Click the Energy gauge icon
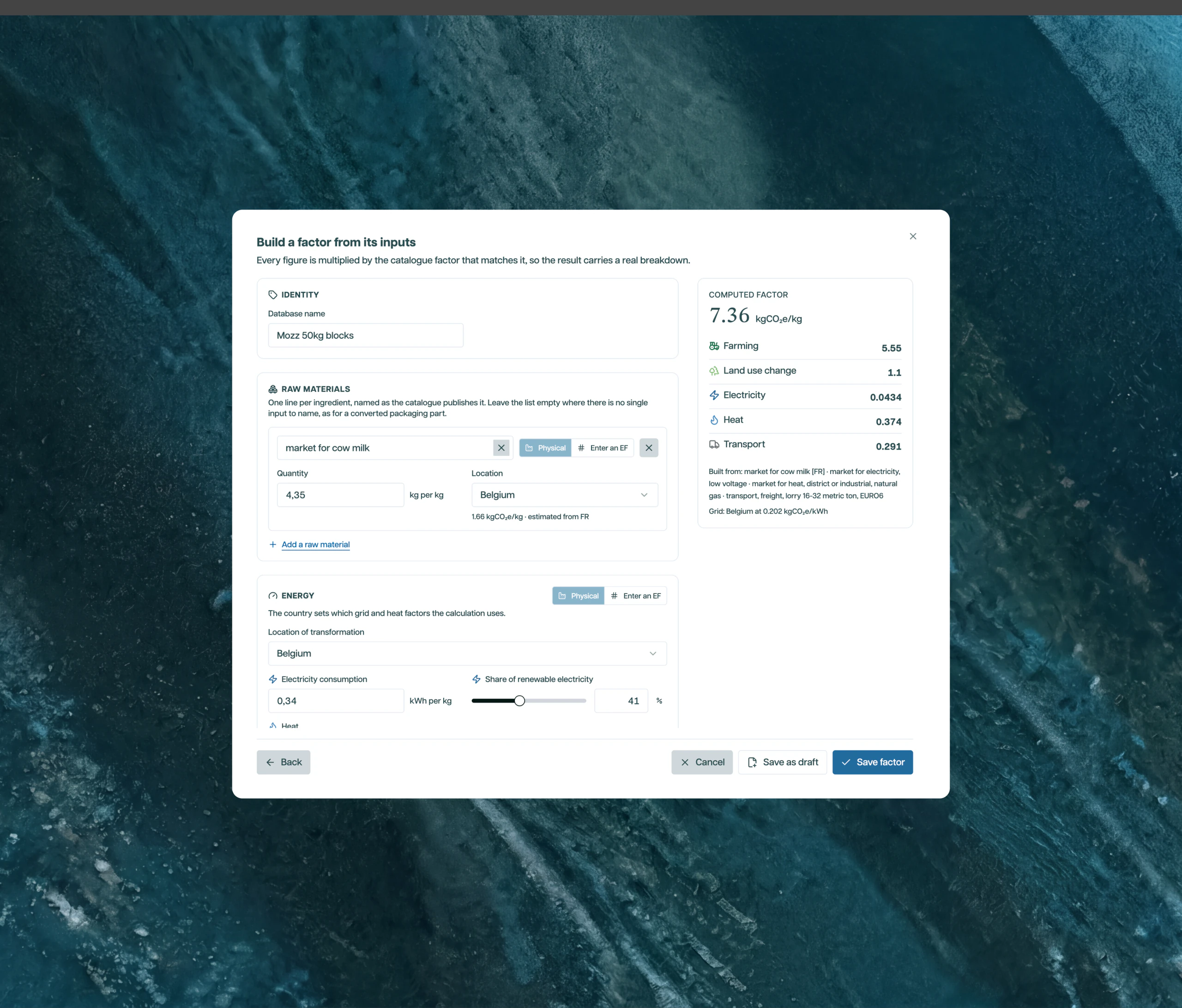The width and height of the screenshot is (1182, 1008). (x=273, y=596)
